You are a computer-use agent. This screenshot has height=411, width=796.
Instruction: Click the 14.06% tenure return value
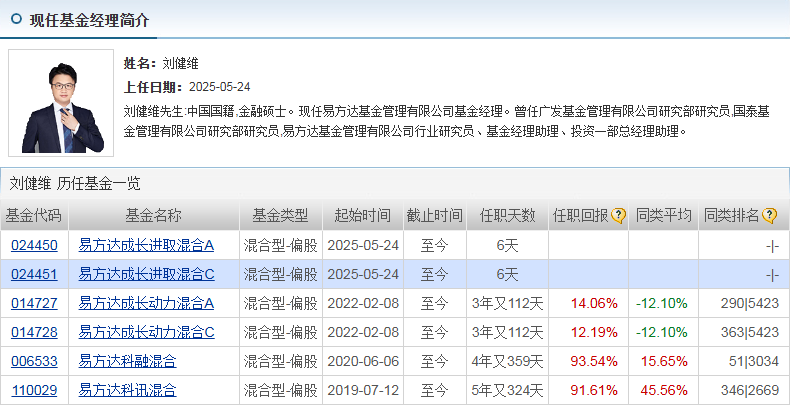click(594, 303)
